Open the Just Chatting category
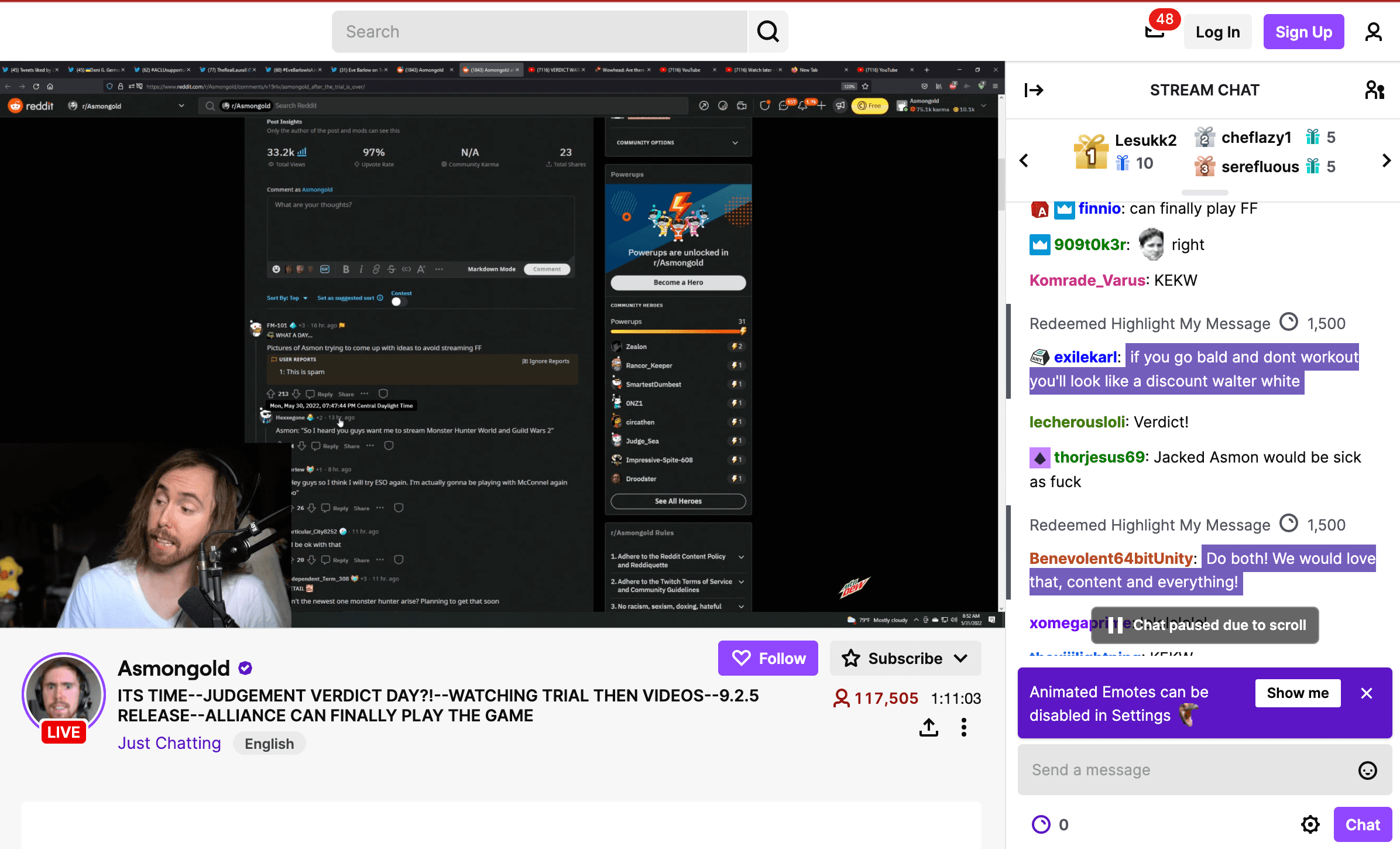 (x=169, y=743)
